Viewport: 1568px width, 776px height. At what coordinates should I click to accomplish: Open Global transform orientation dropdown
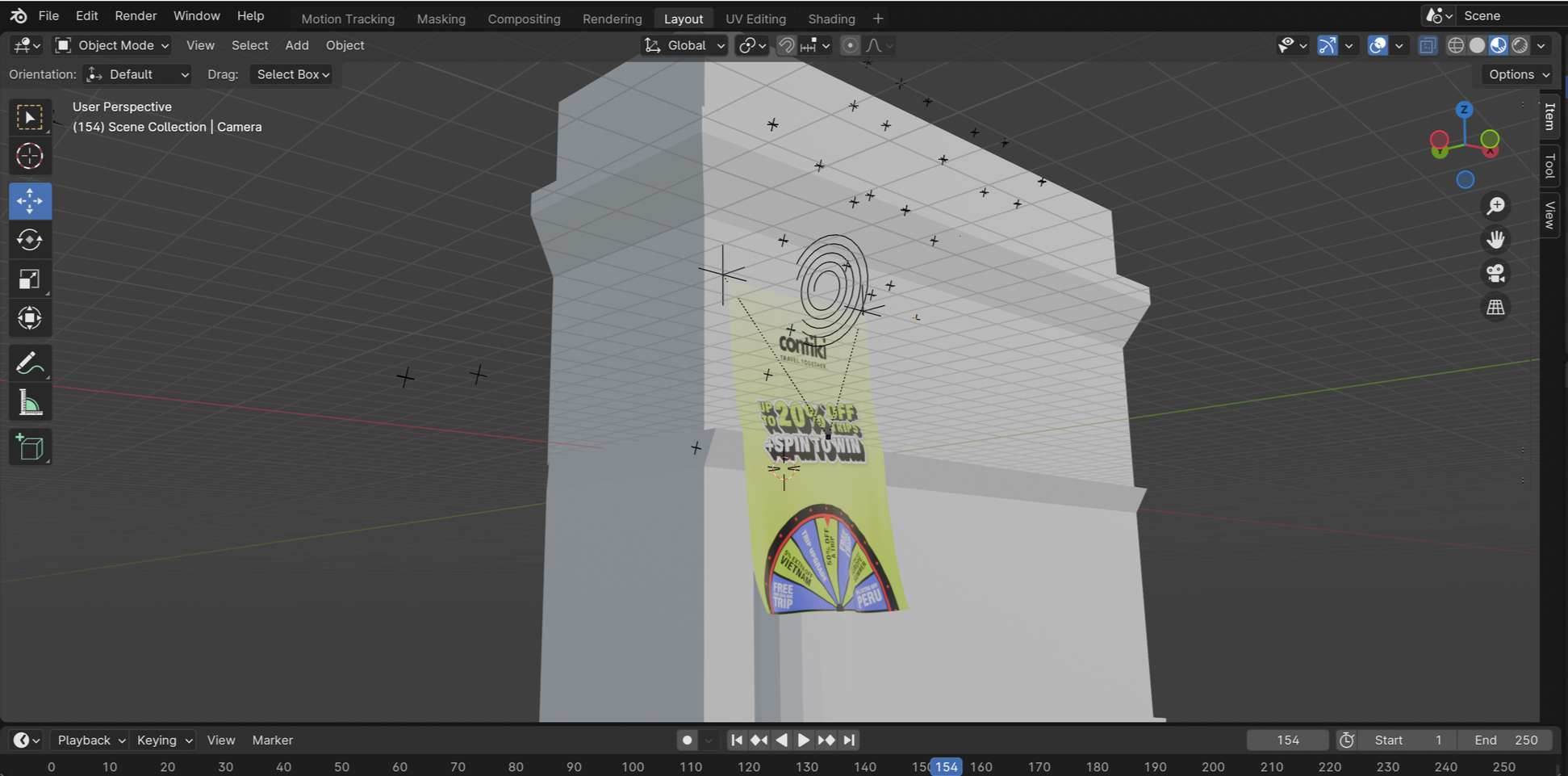(x=684, y=45)
